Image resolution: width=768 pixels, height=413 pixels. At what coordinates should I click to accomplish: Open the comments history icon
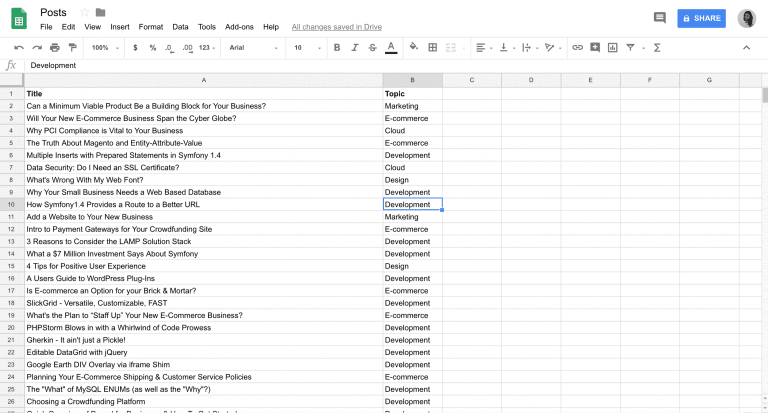(x=659, y=18)
